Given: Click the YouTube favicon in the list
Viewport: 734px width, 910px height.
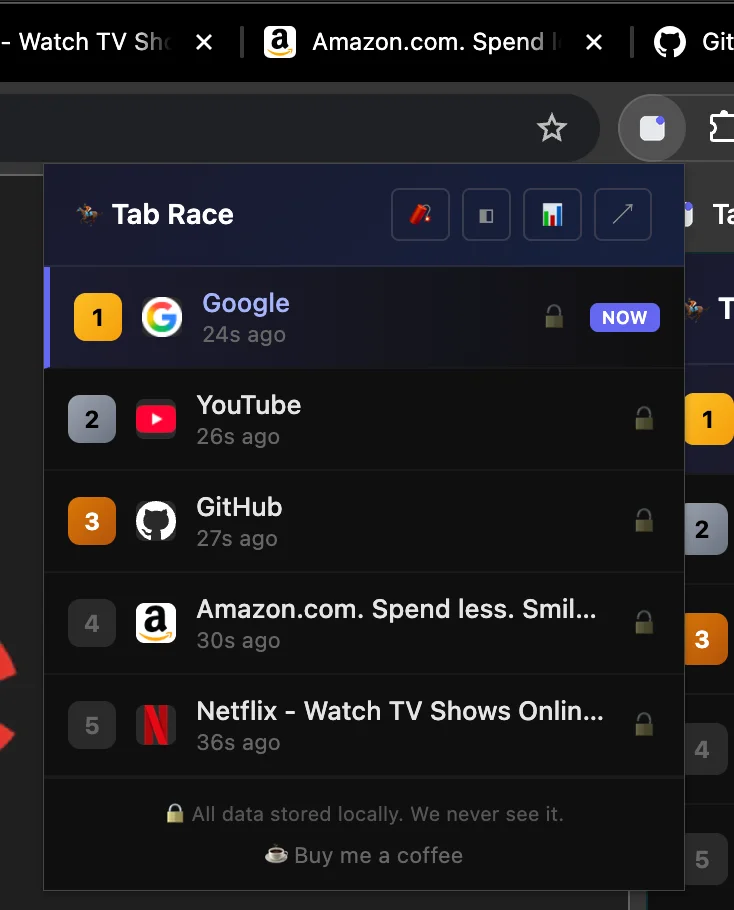Looking at the screenshot, I should pos(156,419).
